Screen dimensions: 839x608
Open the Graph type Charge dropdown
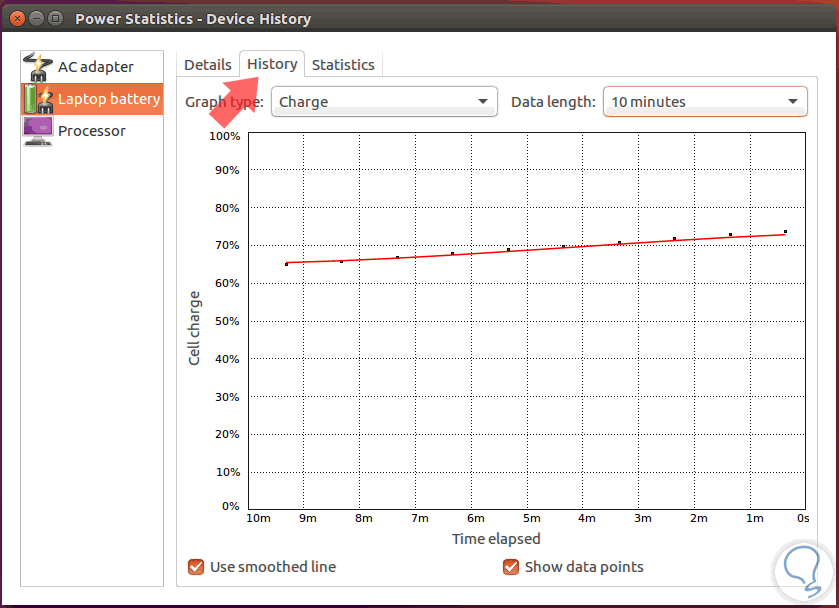point(384,102)
